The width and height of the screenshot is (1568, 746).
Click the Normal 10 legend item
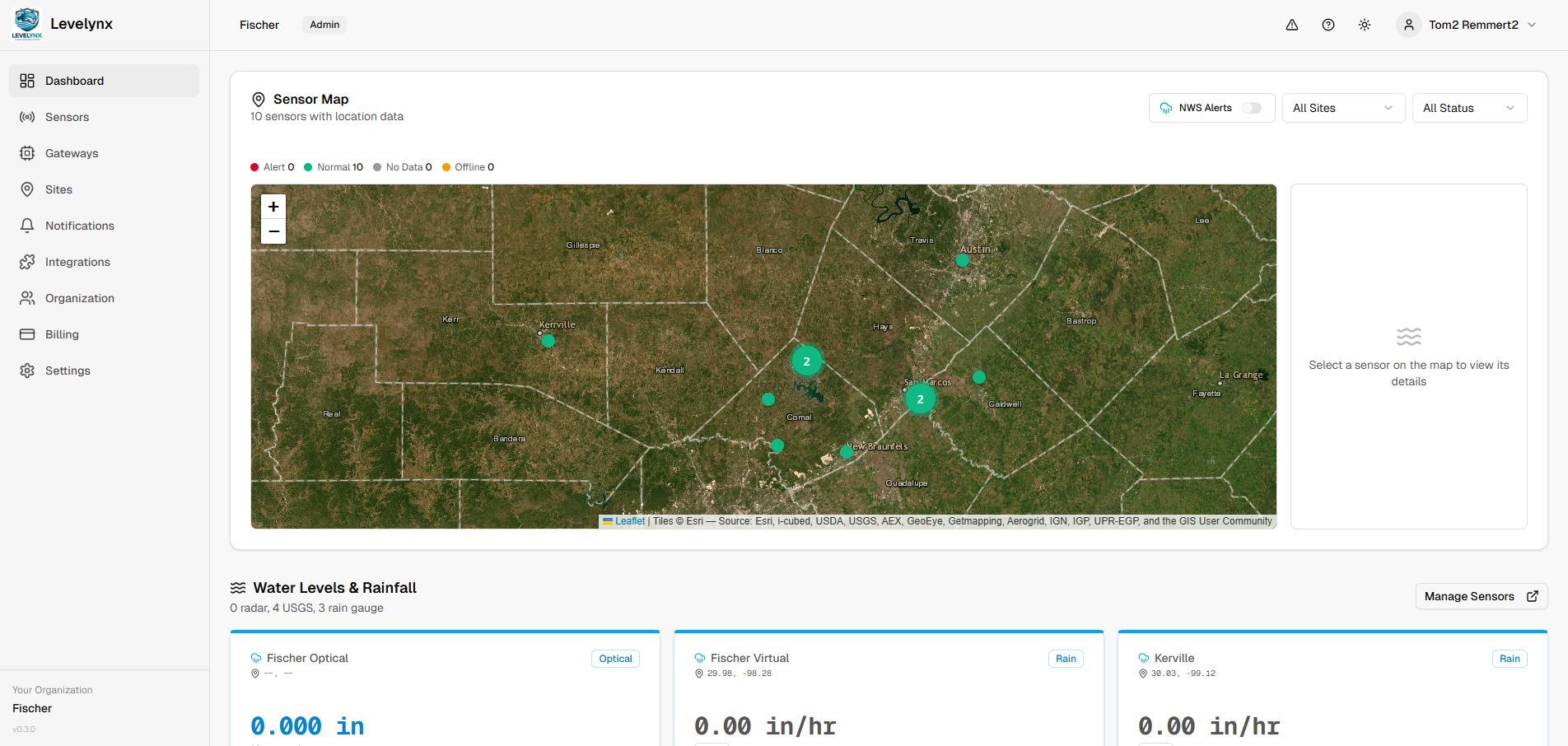click(334, 167)
